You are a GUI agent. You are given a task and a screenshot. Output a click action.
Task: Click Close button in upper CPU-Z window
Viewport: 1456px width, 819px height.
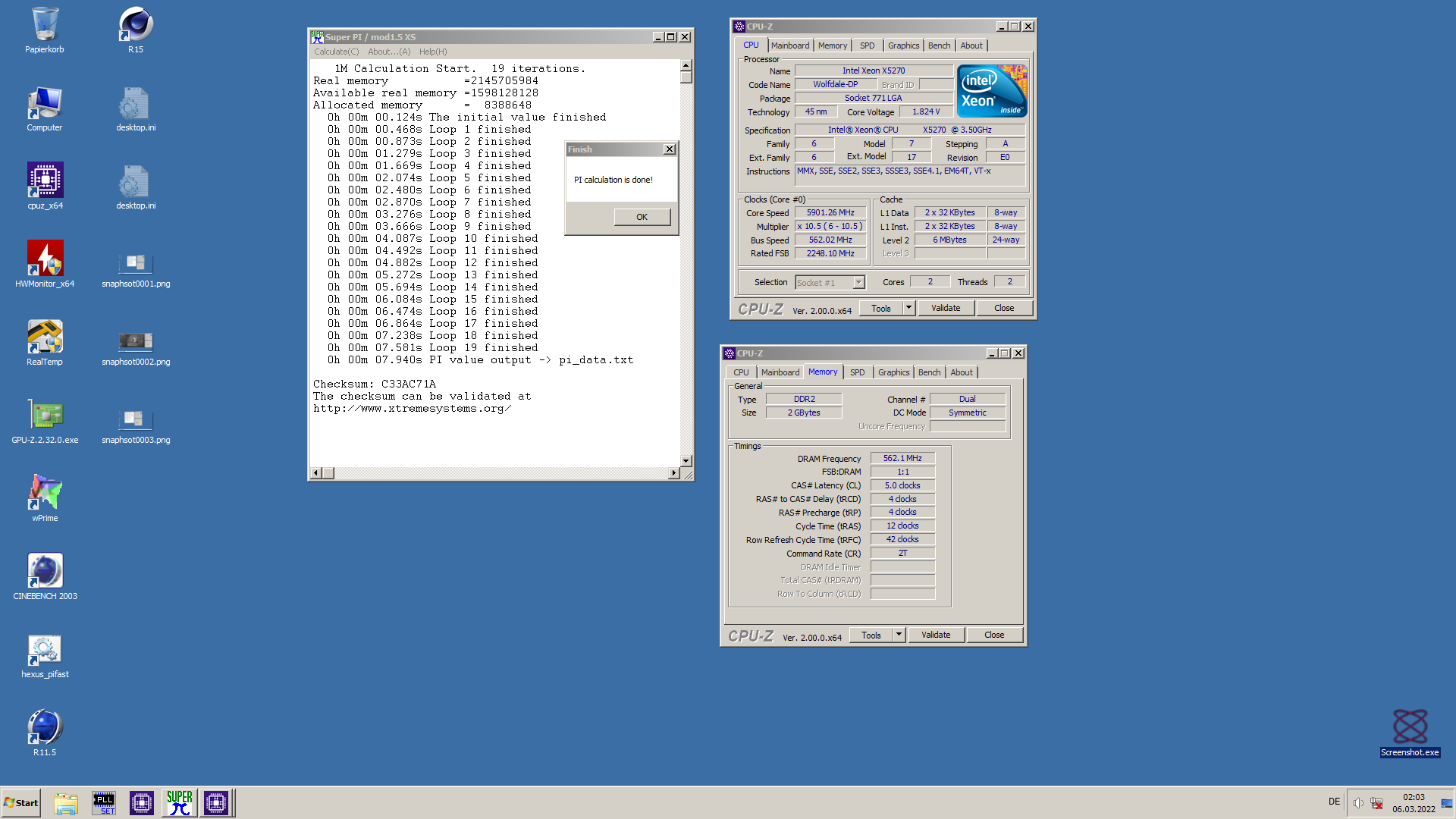[1004, 309]
